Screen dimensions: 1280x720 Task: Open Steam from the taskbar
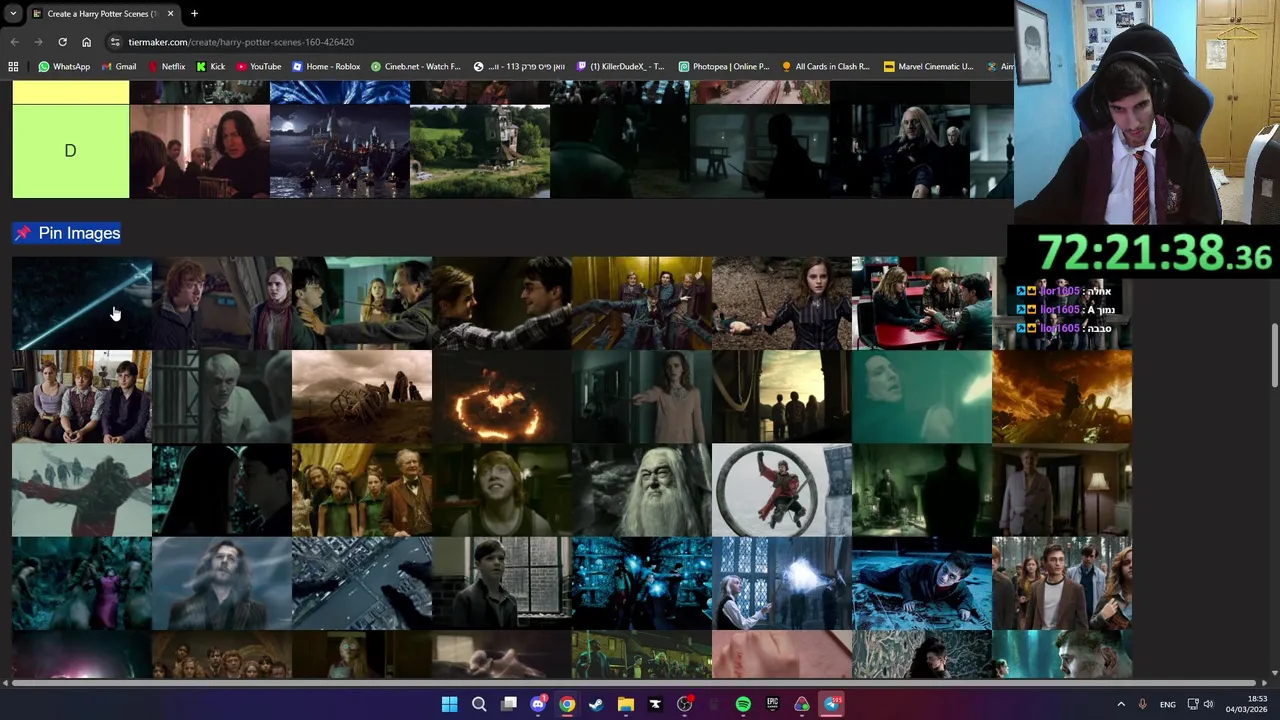pyautogui.click(x=596, y=704)
